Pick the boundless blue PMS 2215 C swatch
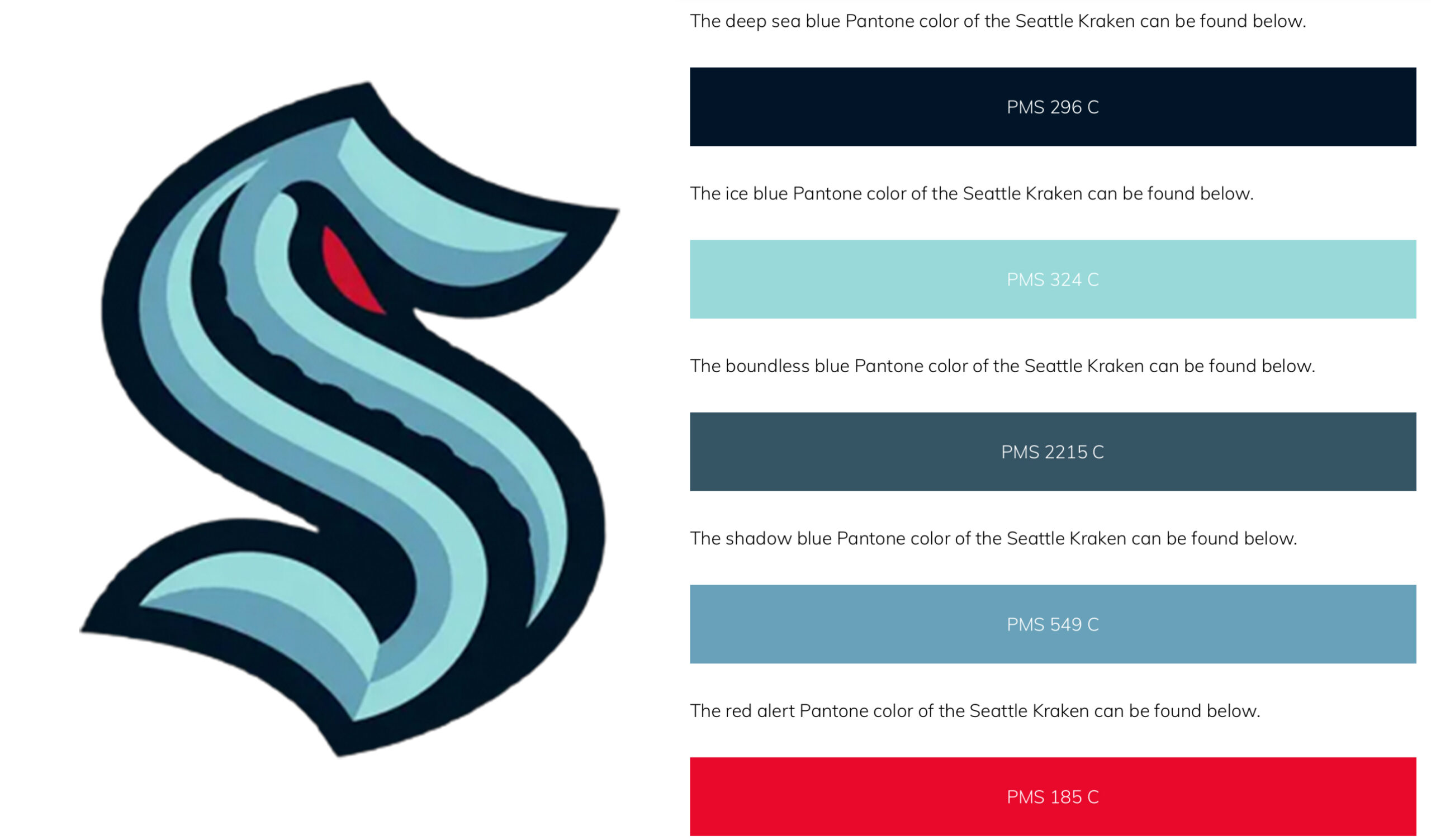1431x840 pixels. tap(1053, 452)
